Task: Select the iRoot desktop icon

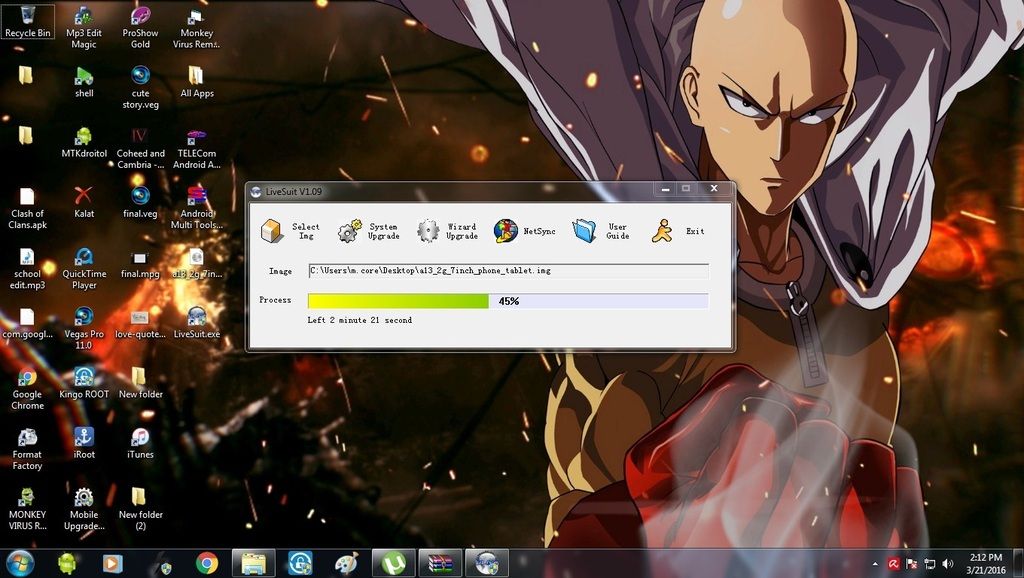Action: click(x=84, y=443)
